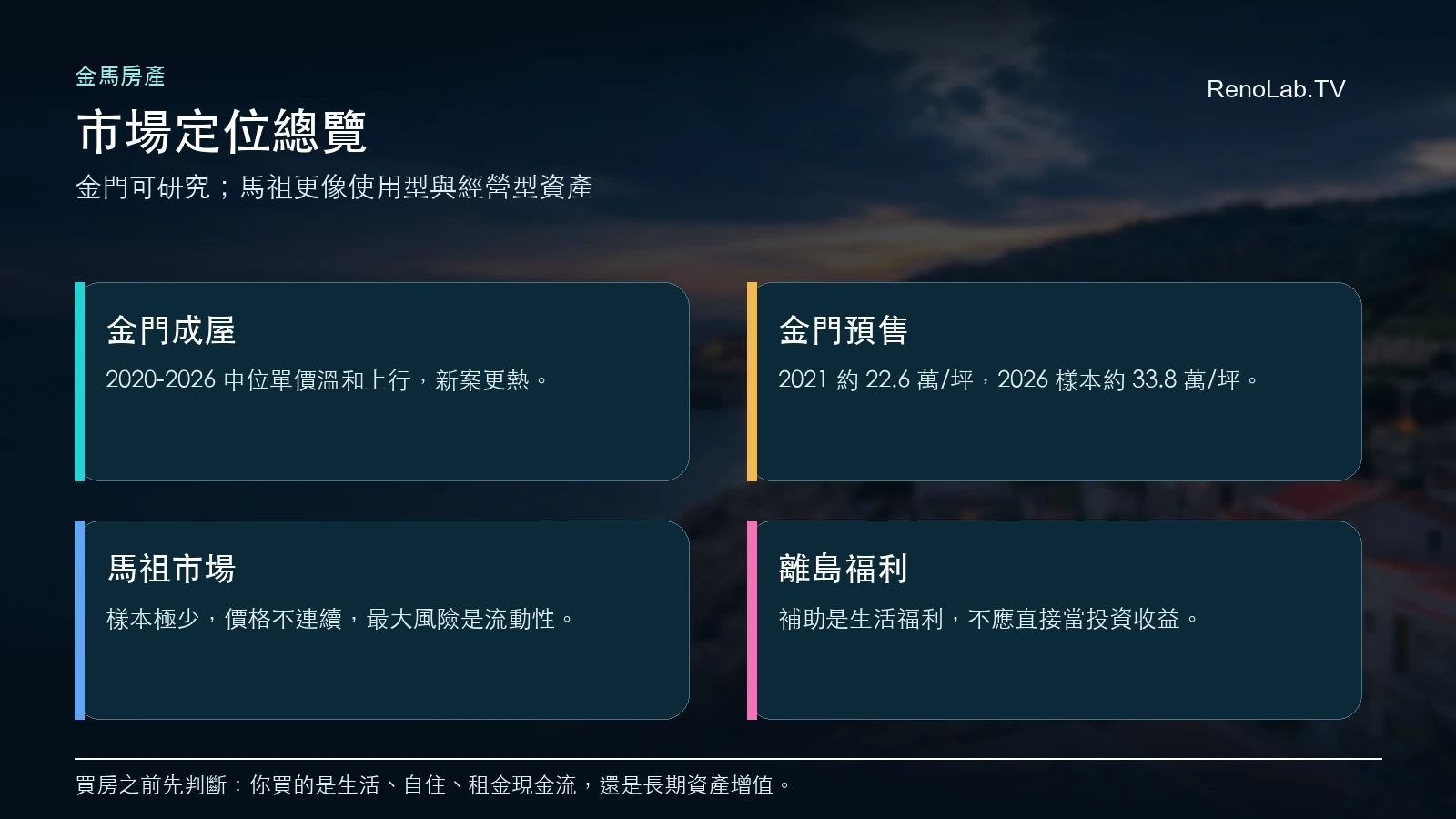The height and width of the screenshot is (819, 1456).
Task: Click the 馬祖市場 card heading
Action: coord(171,569)
